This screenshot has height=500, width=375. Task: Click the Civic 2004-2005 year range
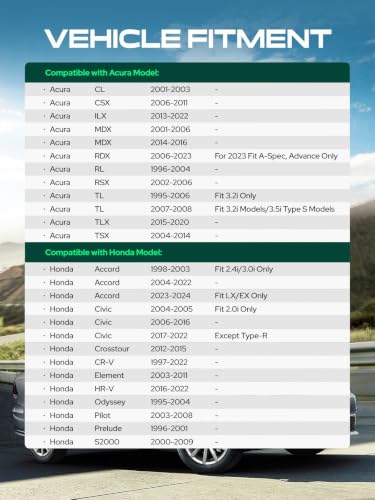click(171, 309)
